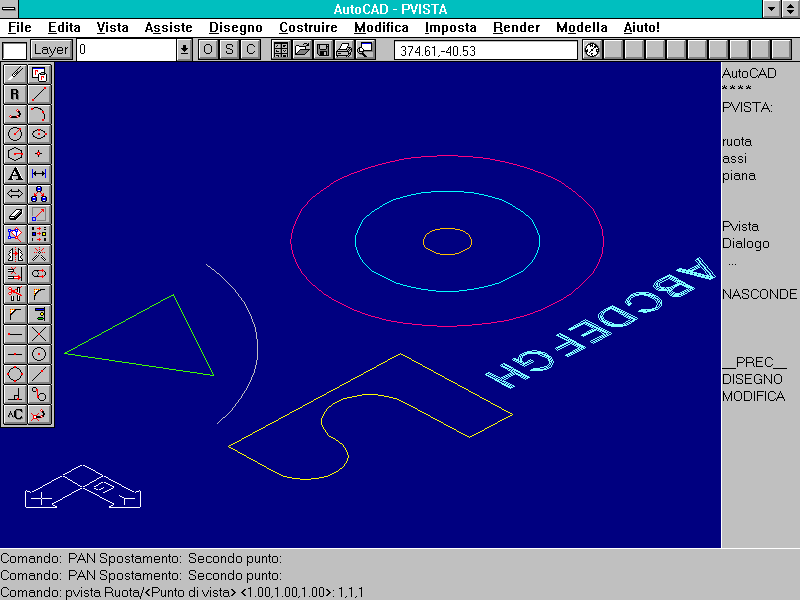Choose the Erase tool
Screen dimensions: 800x600
[x=15, y=214]
